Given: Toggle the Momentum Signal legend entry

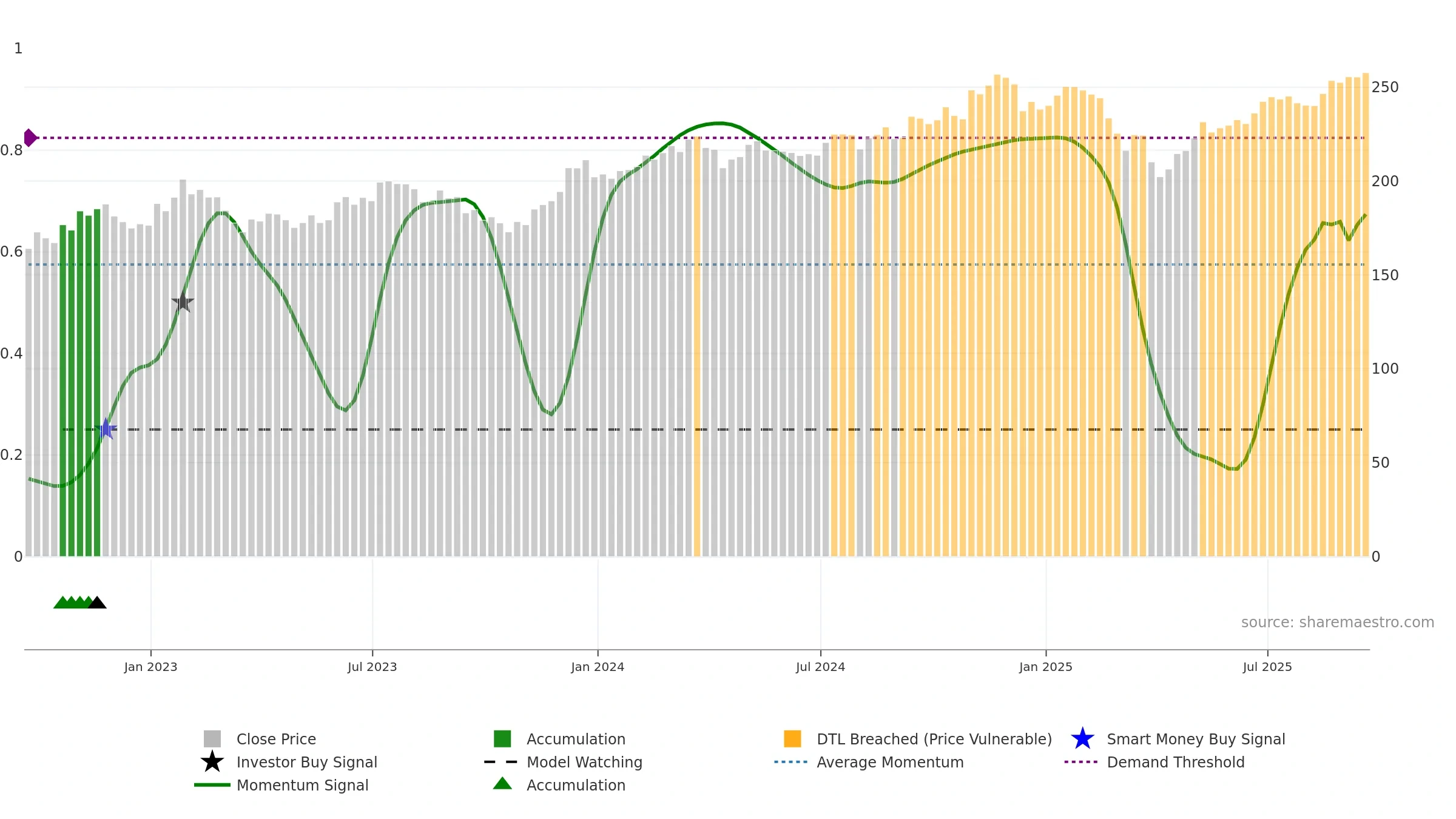Looking at the screenshot, I should pyautogui.click(x=281, y=785).
